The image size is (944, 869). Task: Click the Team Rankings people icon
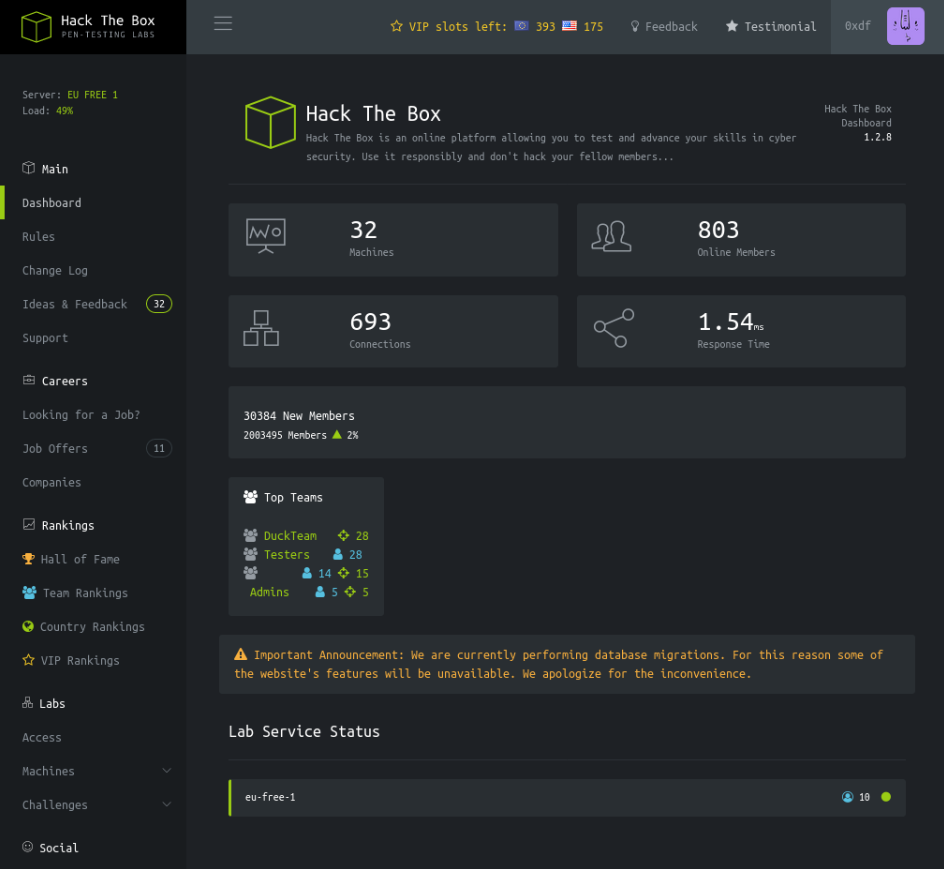pos(29,593)
